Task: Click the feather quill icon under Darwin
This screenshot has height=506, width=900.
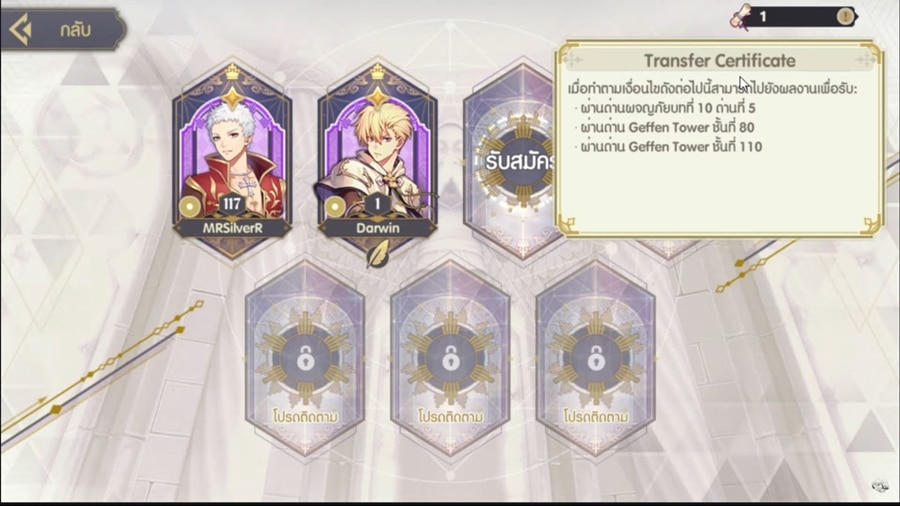Action: coord(378,253)
